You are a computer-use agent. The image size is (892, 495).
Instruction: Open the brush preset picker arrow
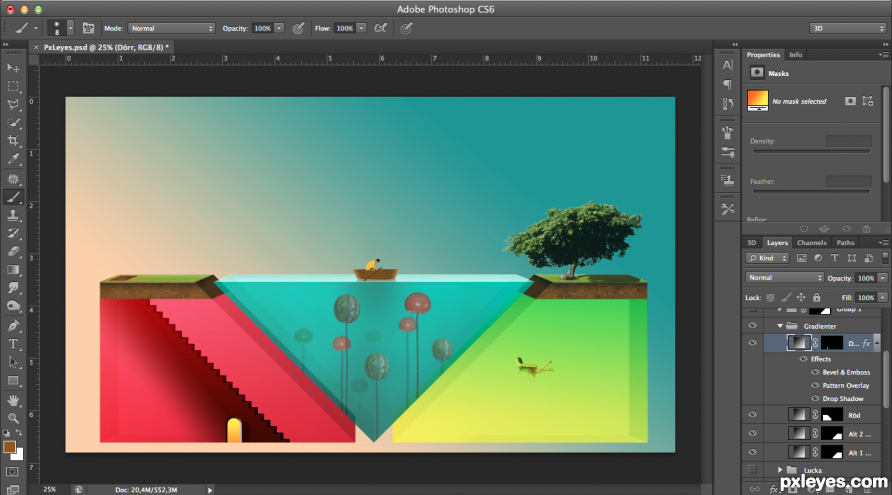(71, 28)
